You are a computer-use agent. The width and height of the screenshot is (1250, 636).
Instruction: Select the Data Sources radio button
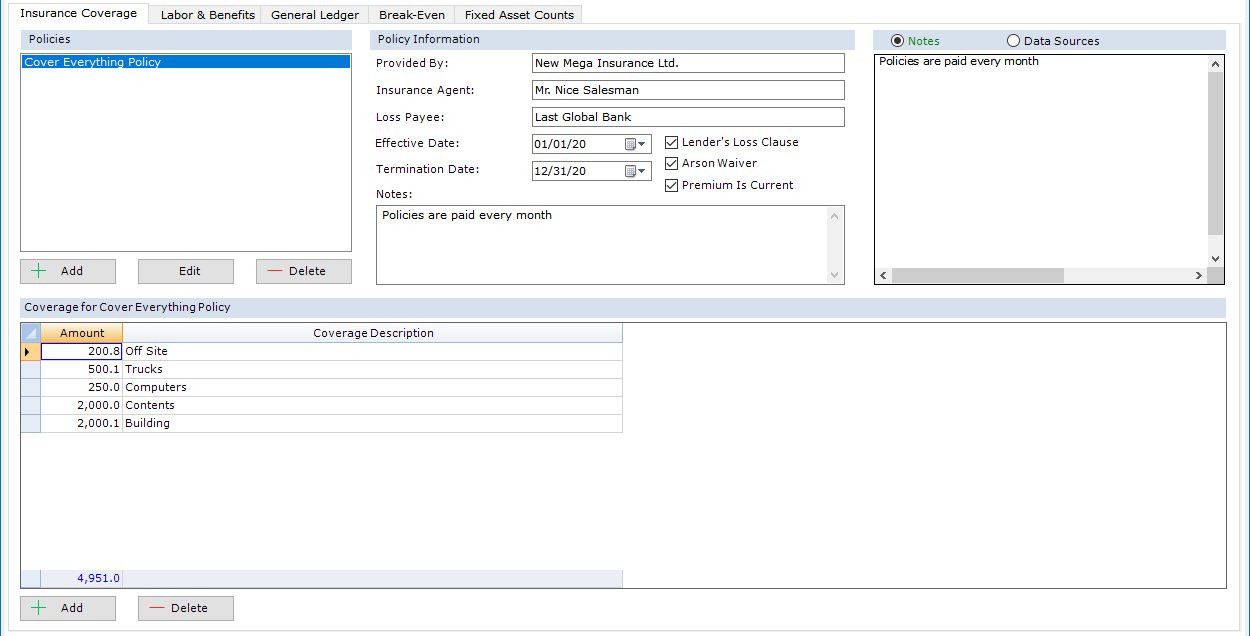1014,41
